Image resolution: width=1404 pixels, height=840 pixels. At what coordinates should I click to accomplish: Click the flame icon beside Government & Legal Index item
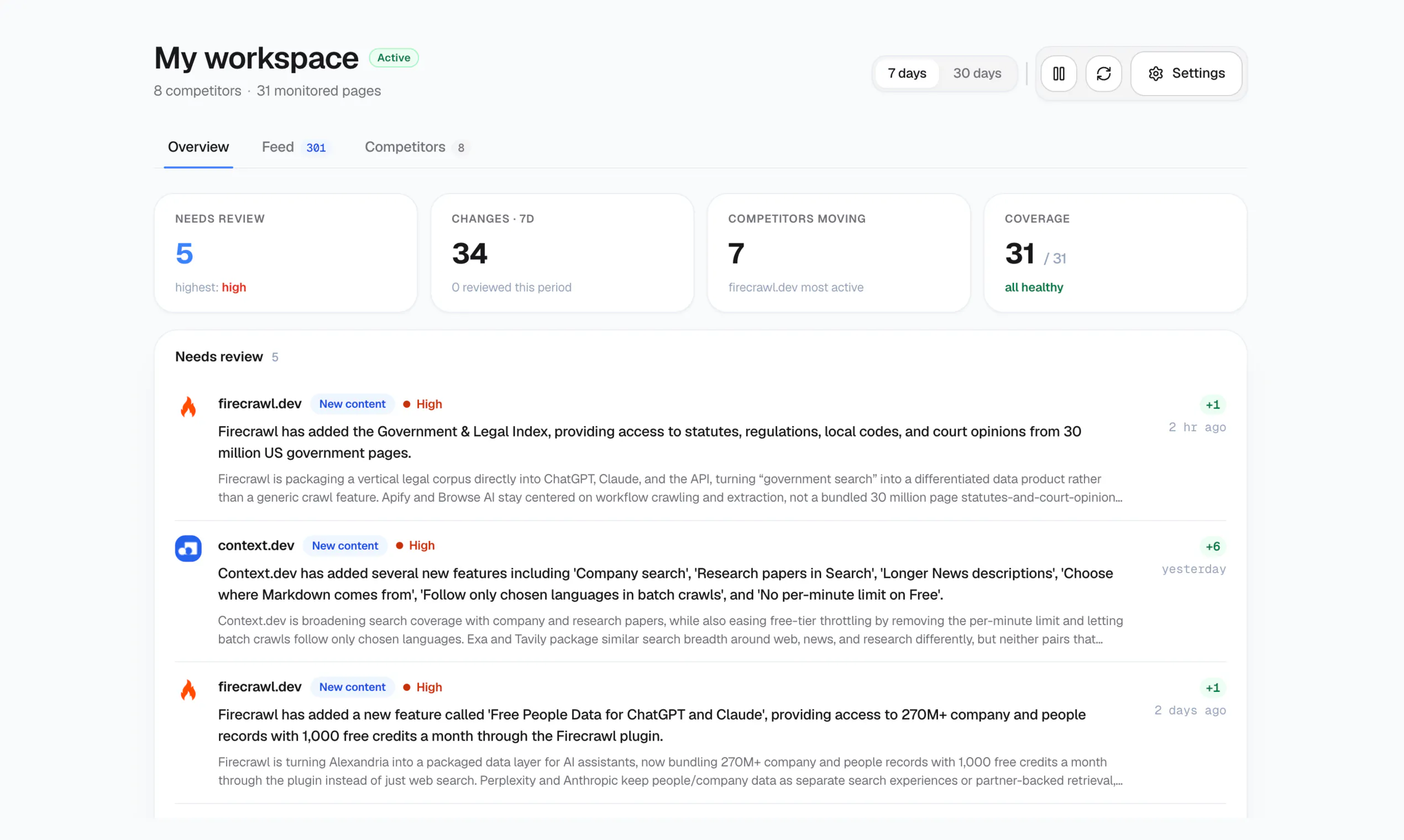[x=188, y=406]
